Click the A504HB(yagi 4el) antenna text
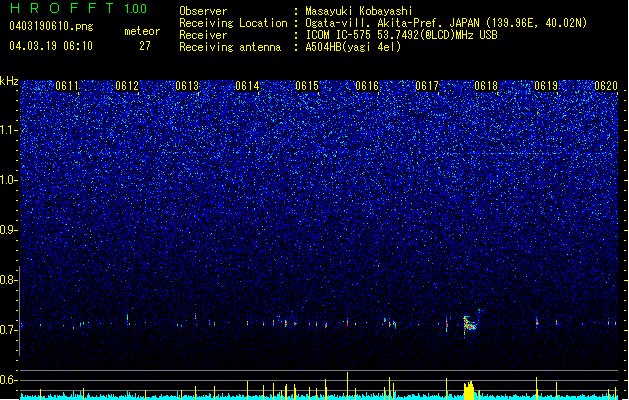 [353, 47]
